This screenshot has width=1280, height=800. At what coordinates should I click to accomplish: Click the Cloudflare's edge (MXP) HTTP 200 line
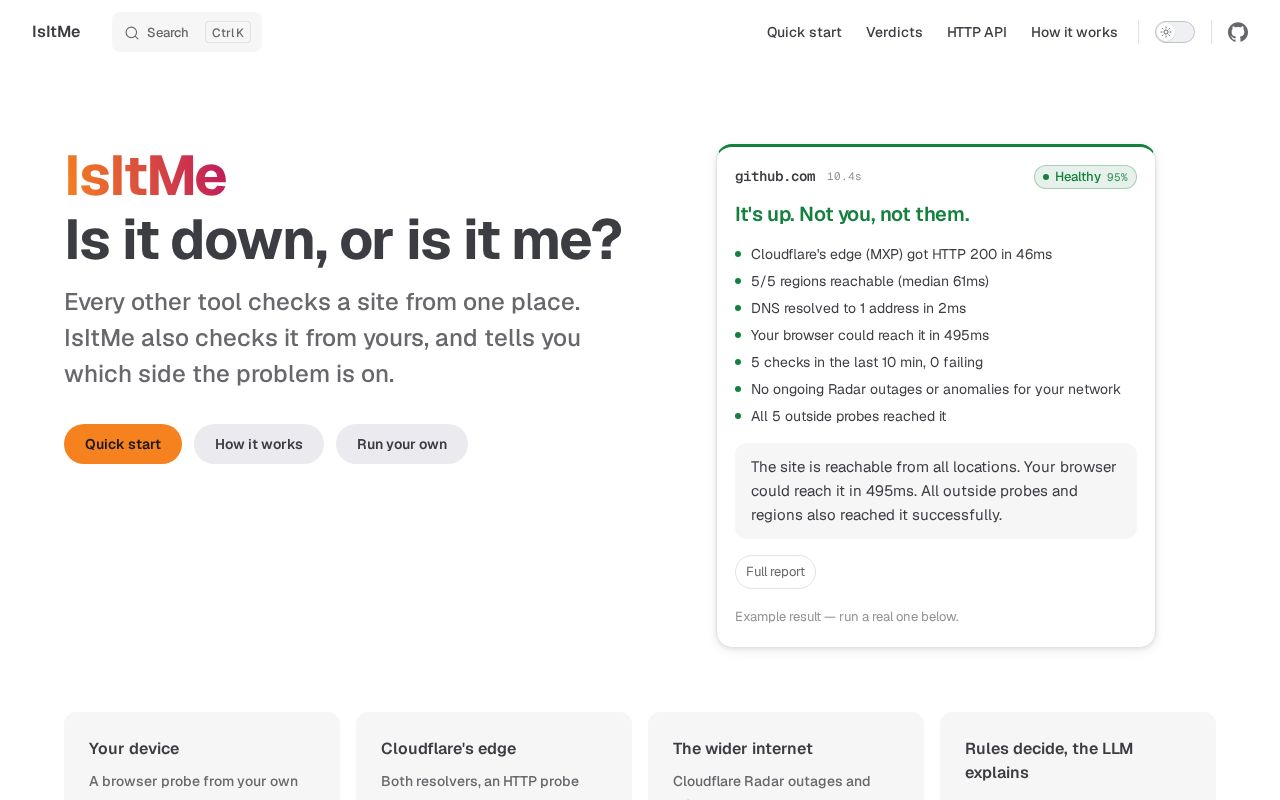tap(901, 254)
